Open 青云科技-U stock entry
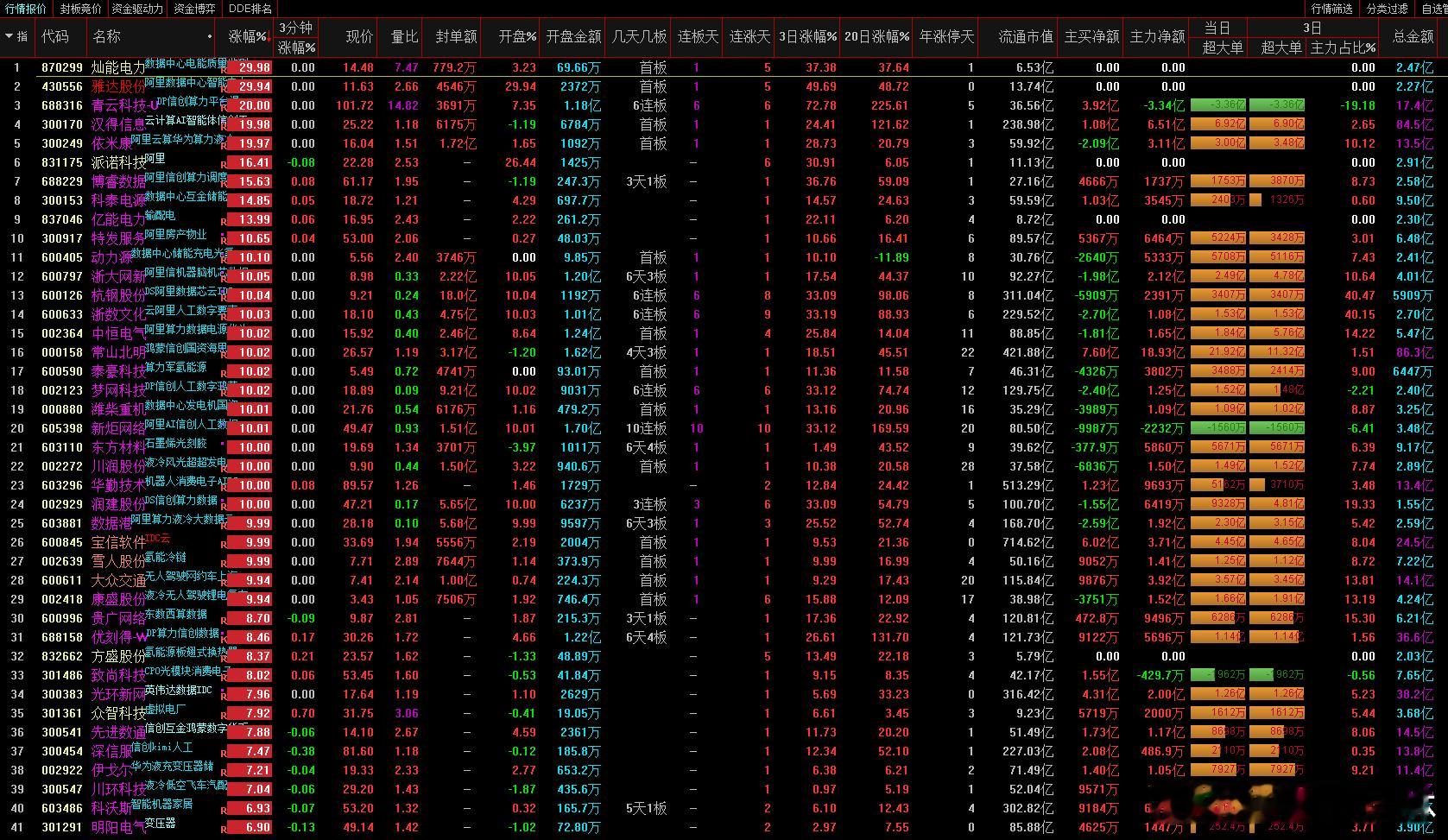 coord(125,105)
